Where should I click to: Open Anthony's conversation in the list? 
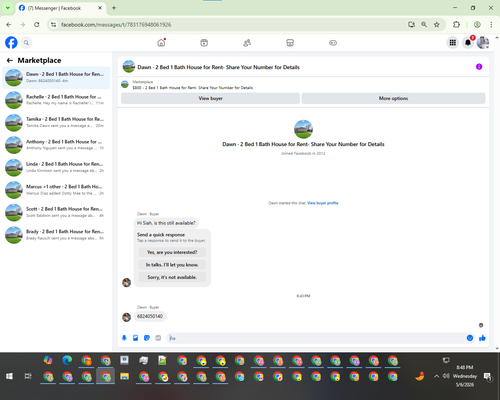pos(56,145)
